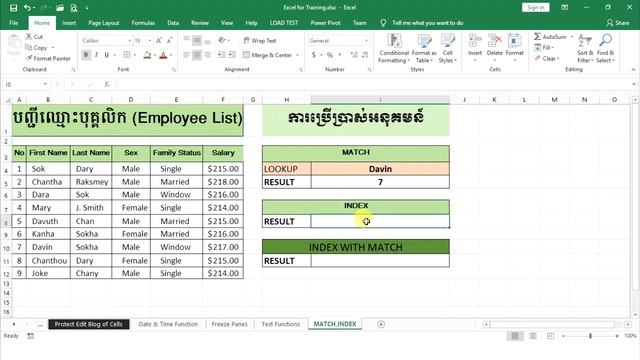640x360 pixels.
Task: Click into the formula bar
Action: [x=373, y=84]
